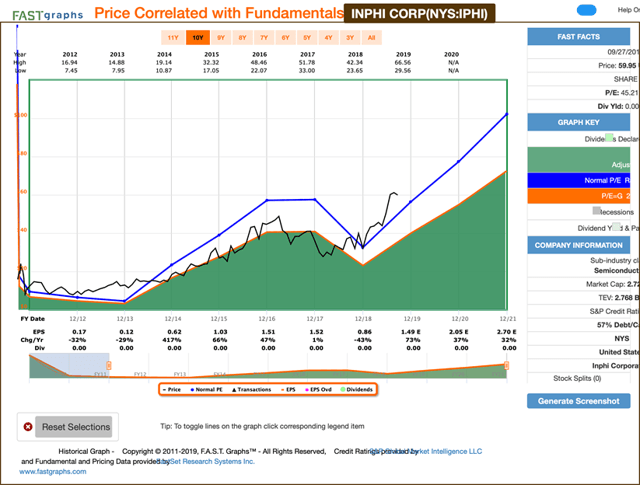The image size is (640, 485).
Task: Select the 6Y time range tab
Action: pyautogui.click(x=285, y=38)
